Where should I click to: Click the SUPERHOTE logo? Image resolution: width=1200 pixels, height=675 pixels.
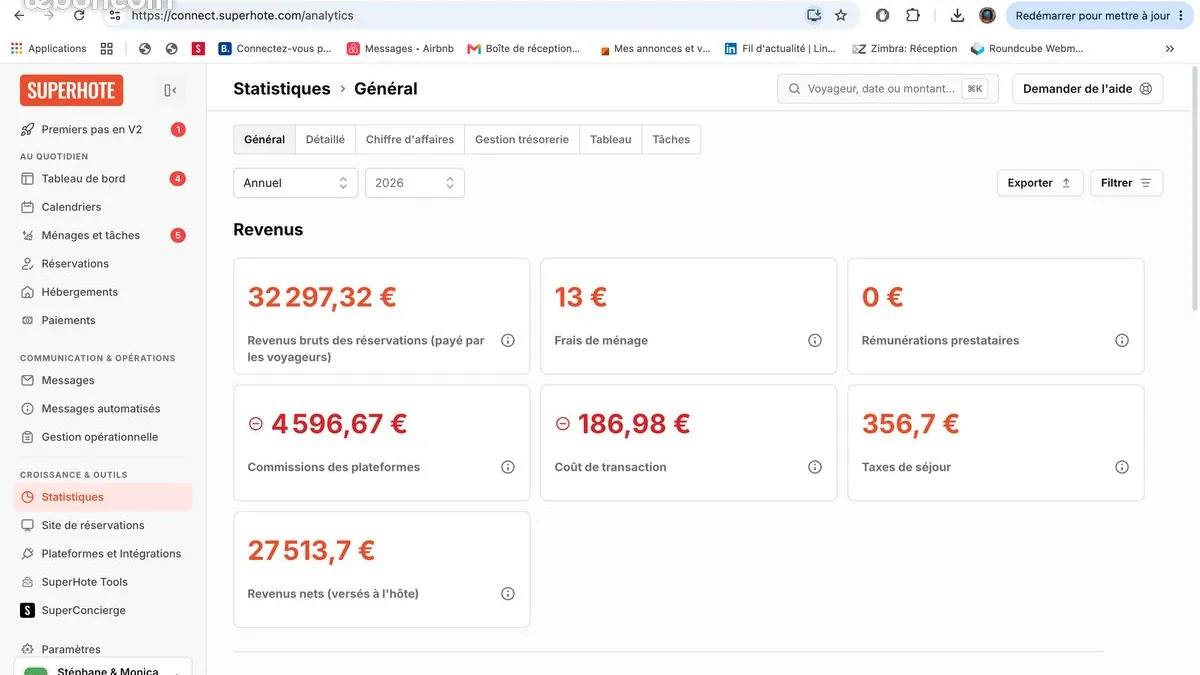pyautogui.click(x=71, y=90)
